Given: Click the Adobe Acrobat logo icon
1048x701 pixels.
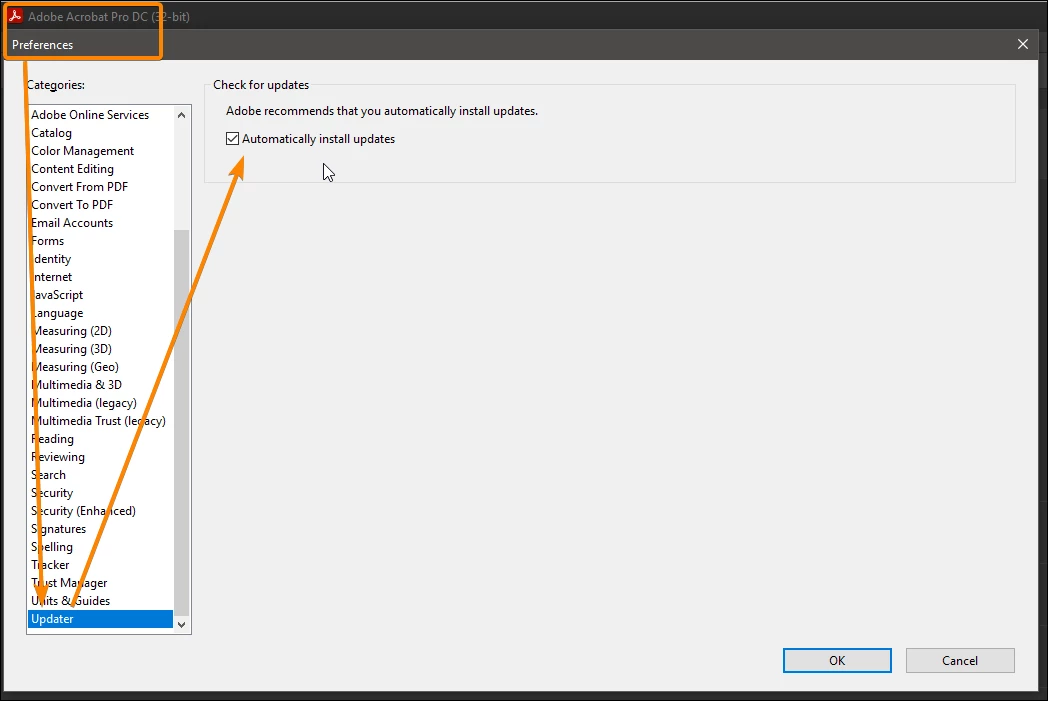Looking at the screenshot, I should [x=15, y=16].
